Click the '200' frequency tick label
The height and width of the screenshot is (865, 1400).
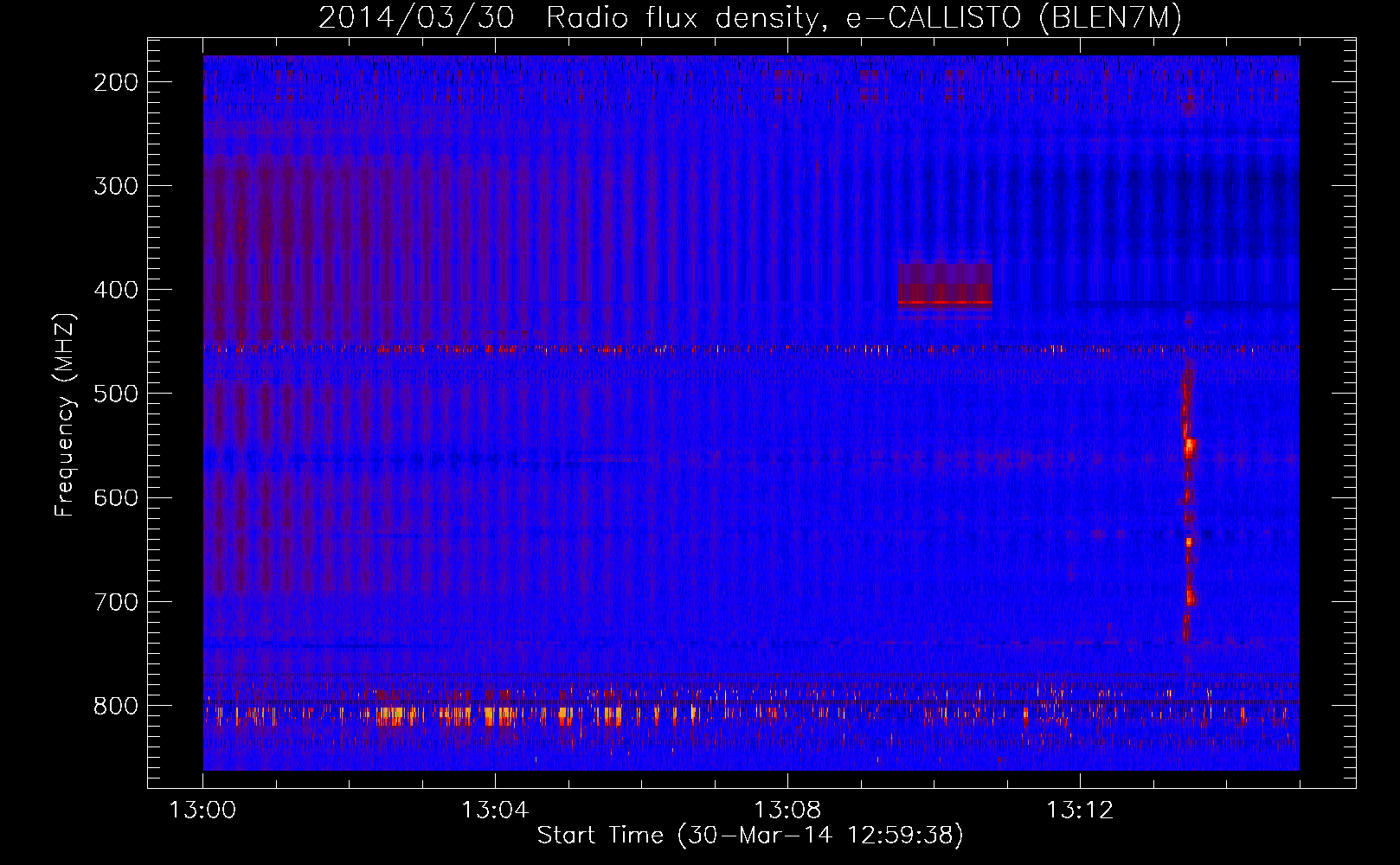(116, 82)
